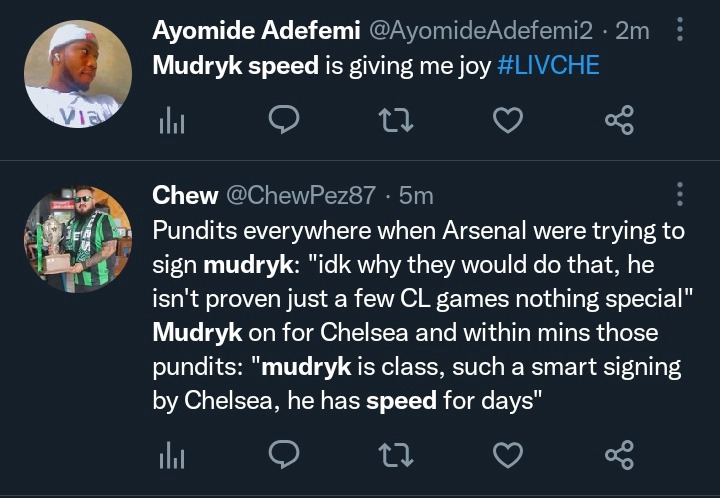The image size is (720, 498).
Task: Like Ayomide Adefemi's tweet
Action: [x=509, y=122]
